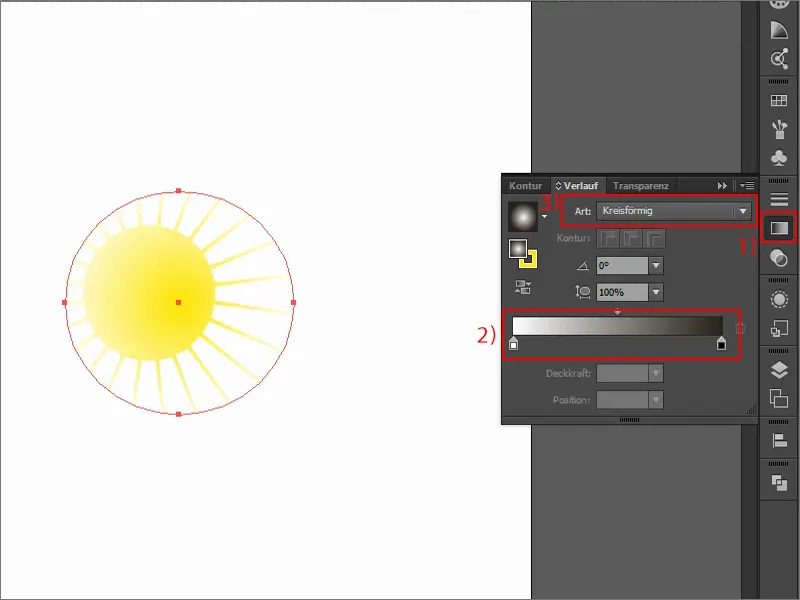Click the angle value field 0°
Viewport: 800px width, 600px height.
pyautogui.click(x=622, y=266)
